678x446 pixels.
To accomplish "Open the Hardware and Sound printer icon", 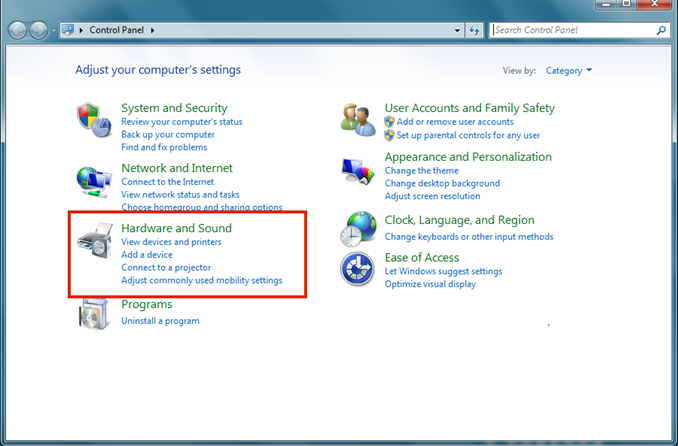I will point(95,240).
